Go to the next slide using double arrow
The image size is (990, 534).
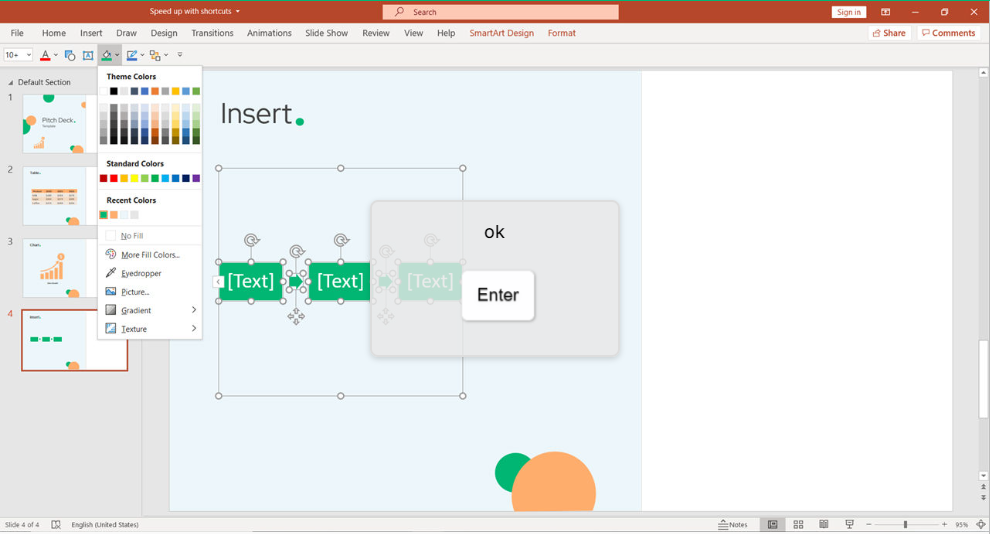click(983, 497)
